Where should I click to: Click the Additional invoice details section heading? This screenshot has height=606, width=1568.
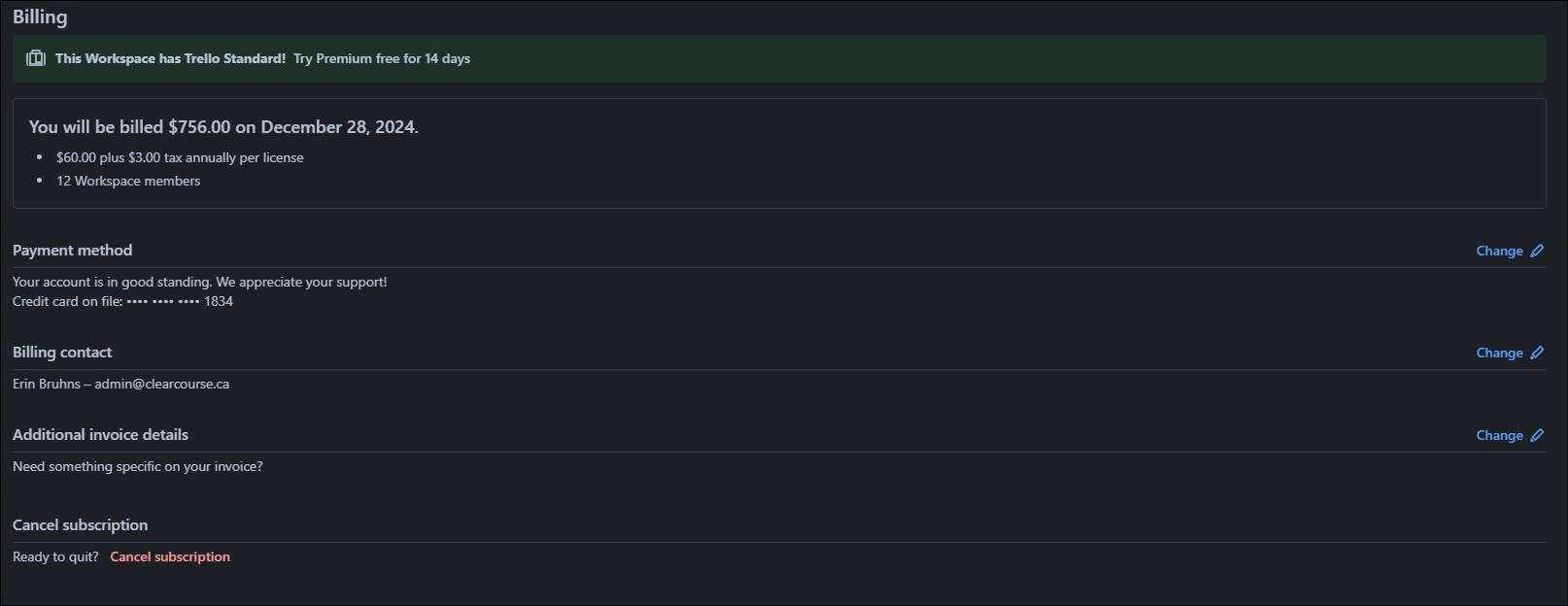click(x=100, y=434)
